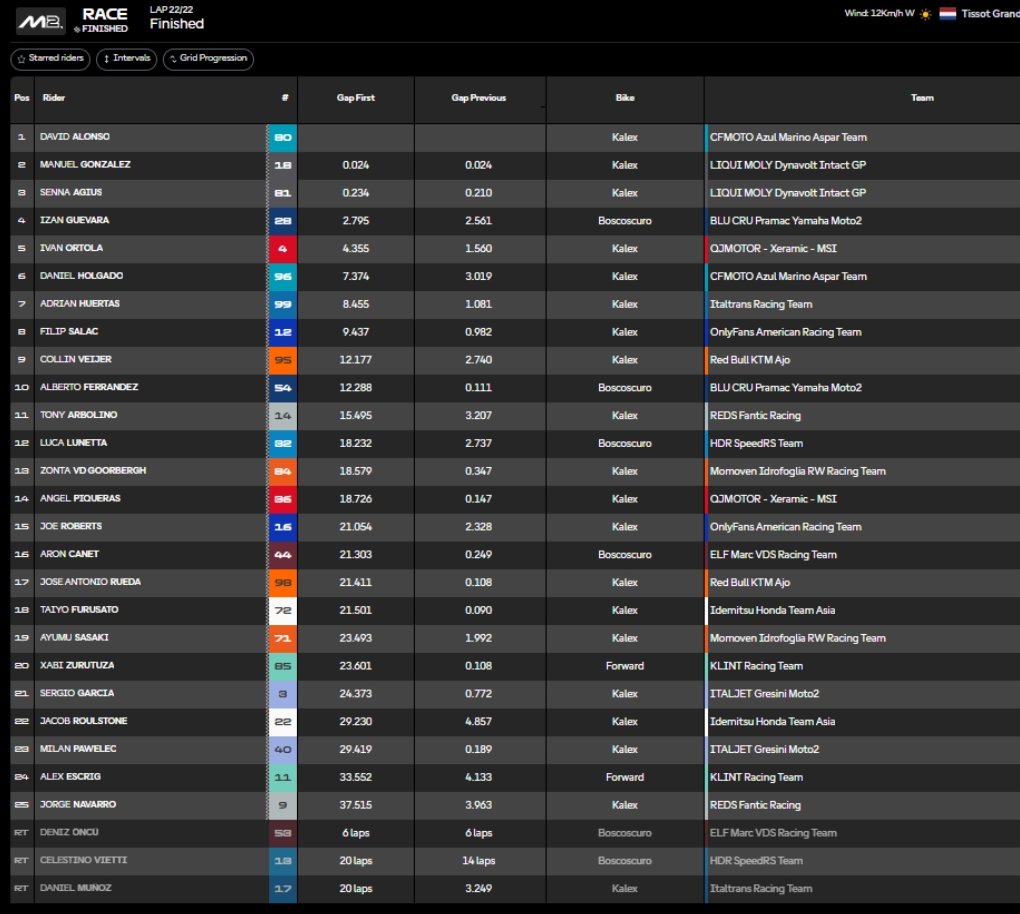Viewport: 1020px width, 914px height.
Task: Select rider FILIP SALAC
Action: coord(69,332)
